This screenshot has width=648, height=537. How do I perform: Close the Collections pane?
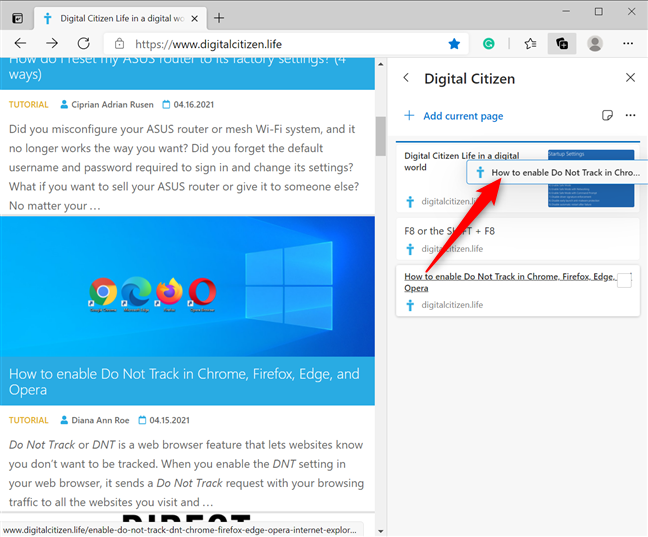pyautogui.click(x=630, y=77)
